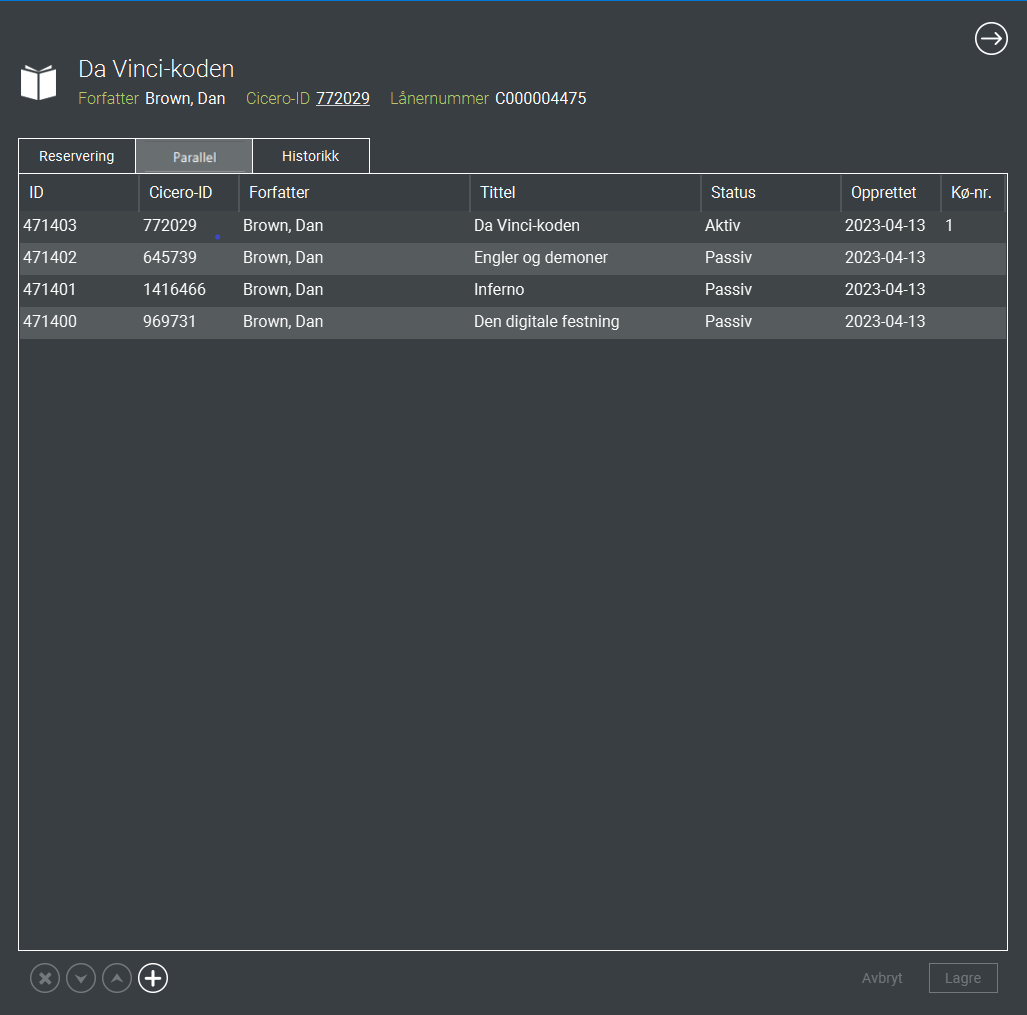Viewport: 1027px width, 1015px height.
Task: Click Passiv status in Den digitale festning row
Action: point(728,322)
